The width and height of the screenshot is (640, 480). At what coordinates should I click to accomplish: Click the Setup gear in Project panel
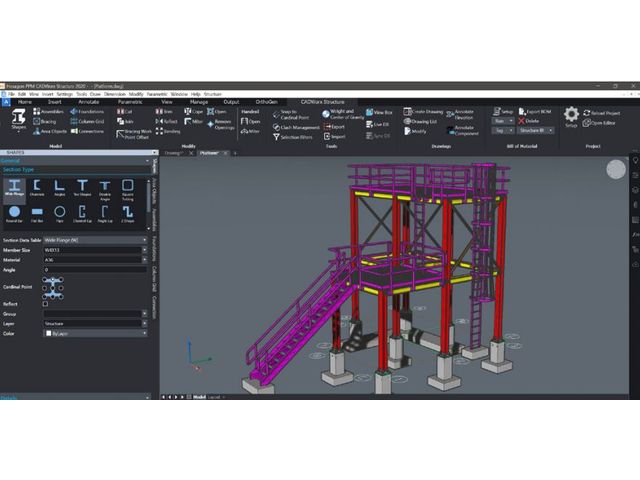click(571, 117)
